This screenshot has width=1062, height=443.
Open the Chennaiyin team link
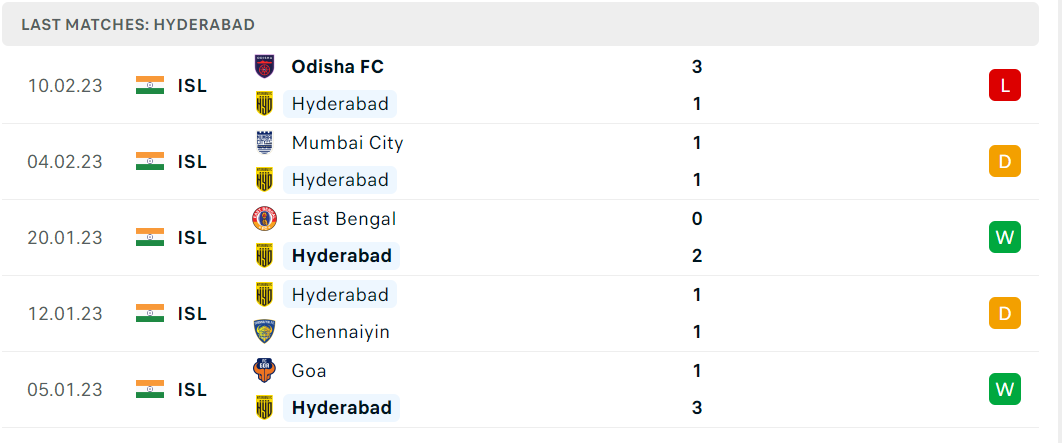(339, 332)
